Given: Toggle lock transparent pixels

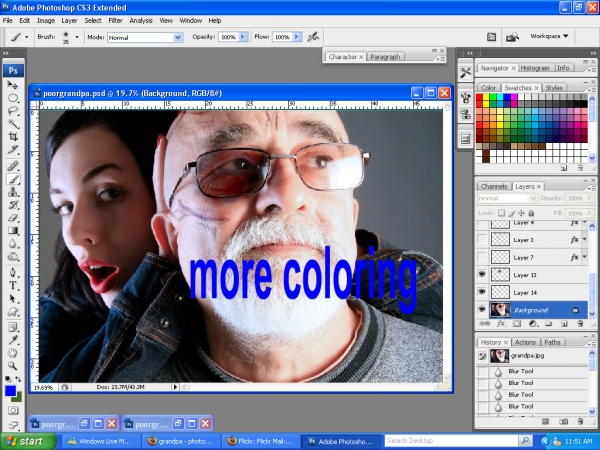Looking at the screenshot, I should pos(501,213).
